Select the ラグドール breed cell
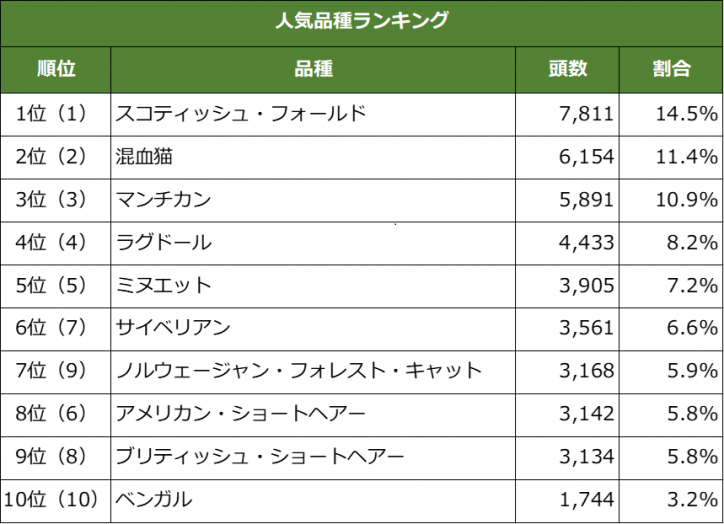 [x=313, y=243]
